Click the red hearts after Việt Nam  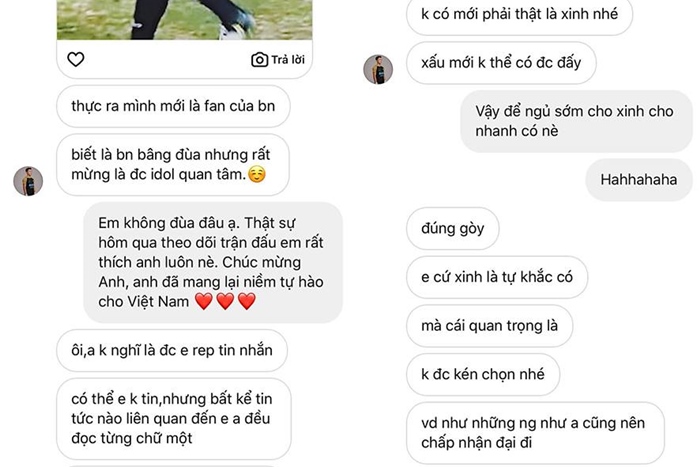[x=225, y=301]
